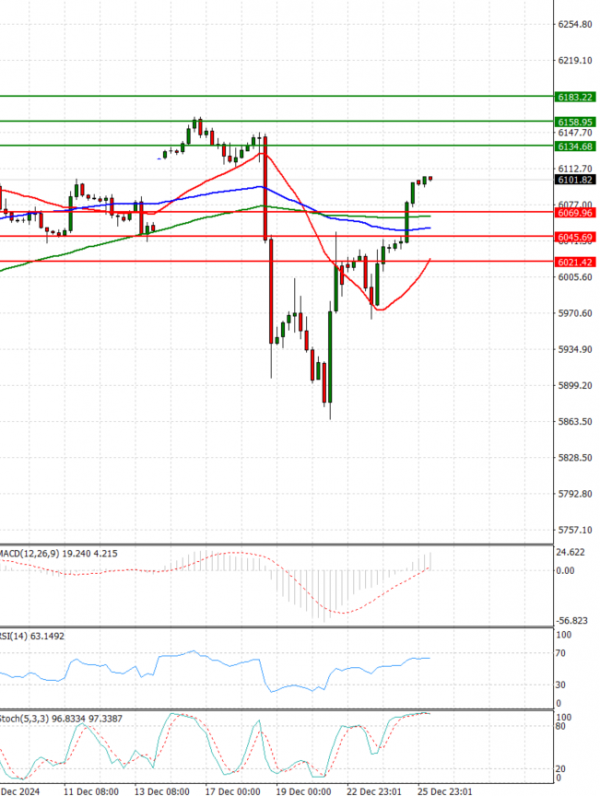
Task: Click the Stoch(5,3,3) indicator label
Action: 61,718
